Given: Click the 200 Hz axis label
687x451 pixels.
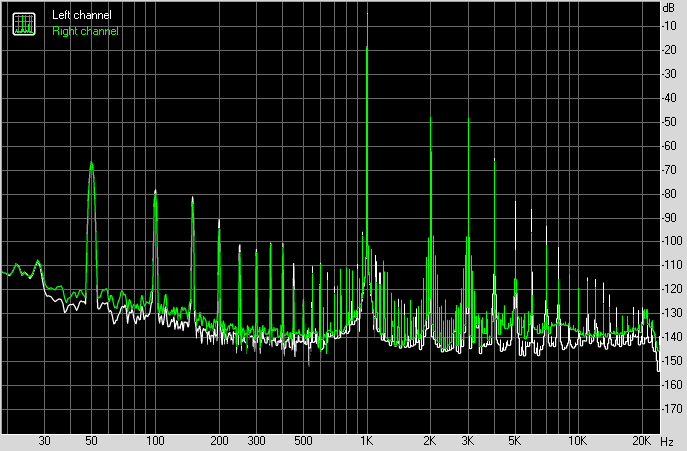Looking at the screenshot, I should 219,441.
